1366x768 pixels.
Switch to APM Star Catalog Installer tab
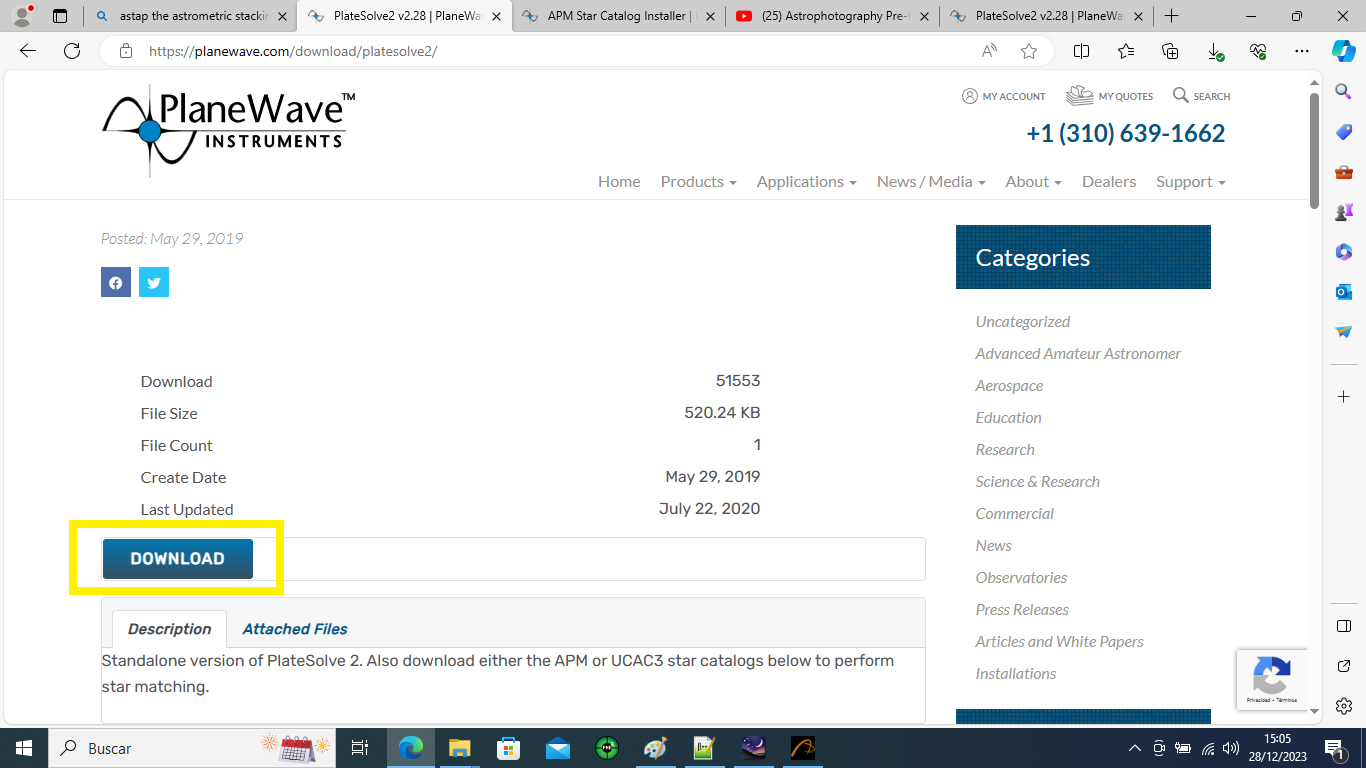(618, 16)
